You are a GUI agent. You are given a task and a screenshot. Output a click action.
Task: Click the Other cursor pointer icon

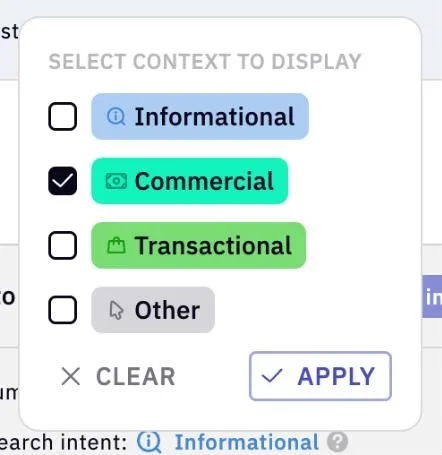[x=116, y=310]
